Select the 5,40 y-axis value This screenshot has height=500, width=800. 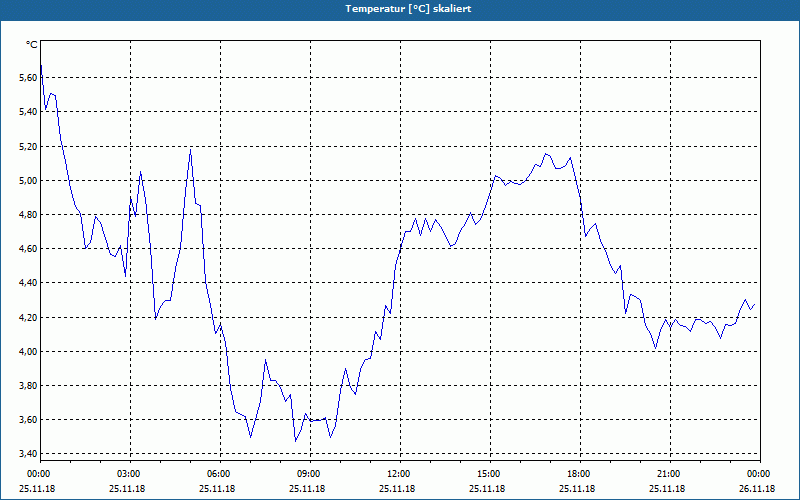click(x=28, y=112)
